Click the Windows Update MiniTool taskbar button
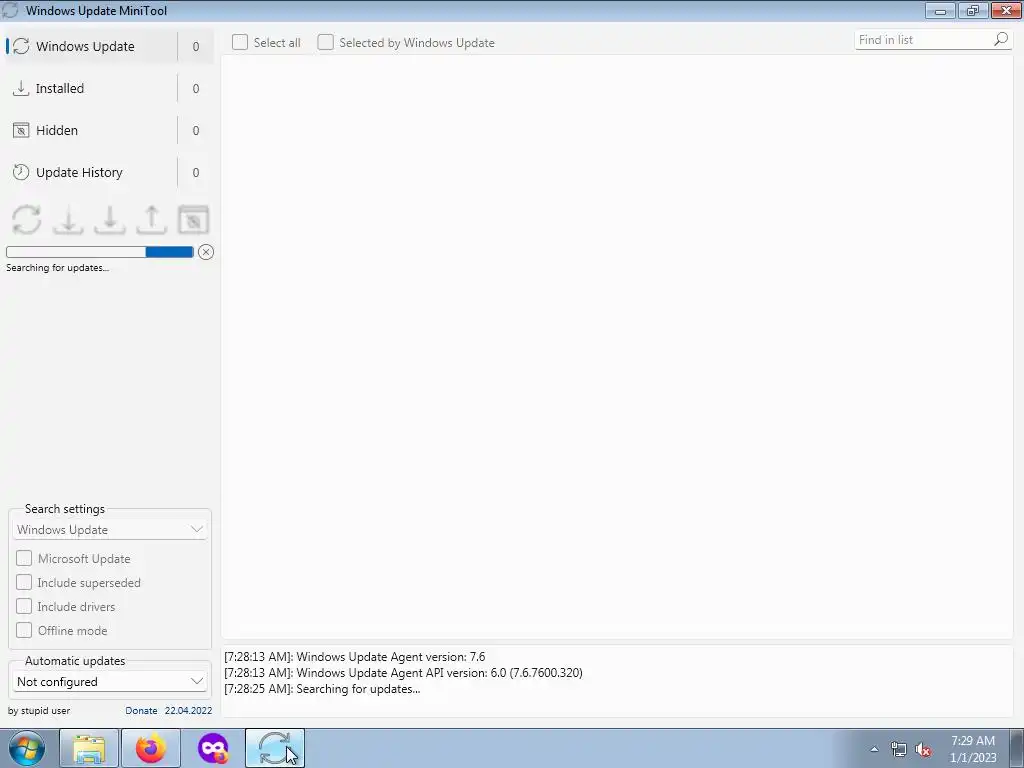Viewport: 1024px width, 768px height. coord(275,748)
